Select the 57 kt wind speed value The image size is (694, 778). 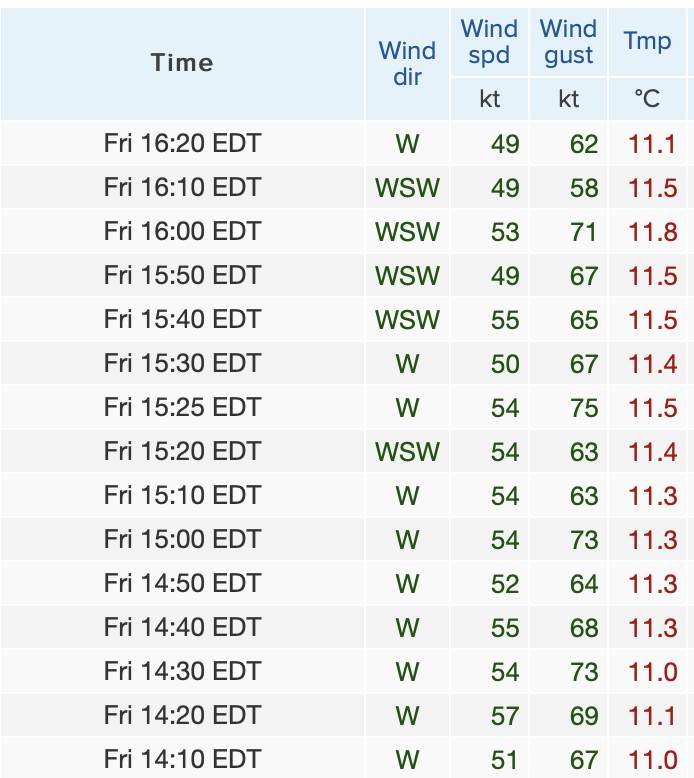(505, 716)
